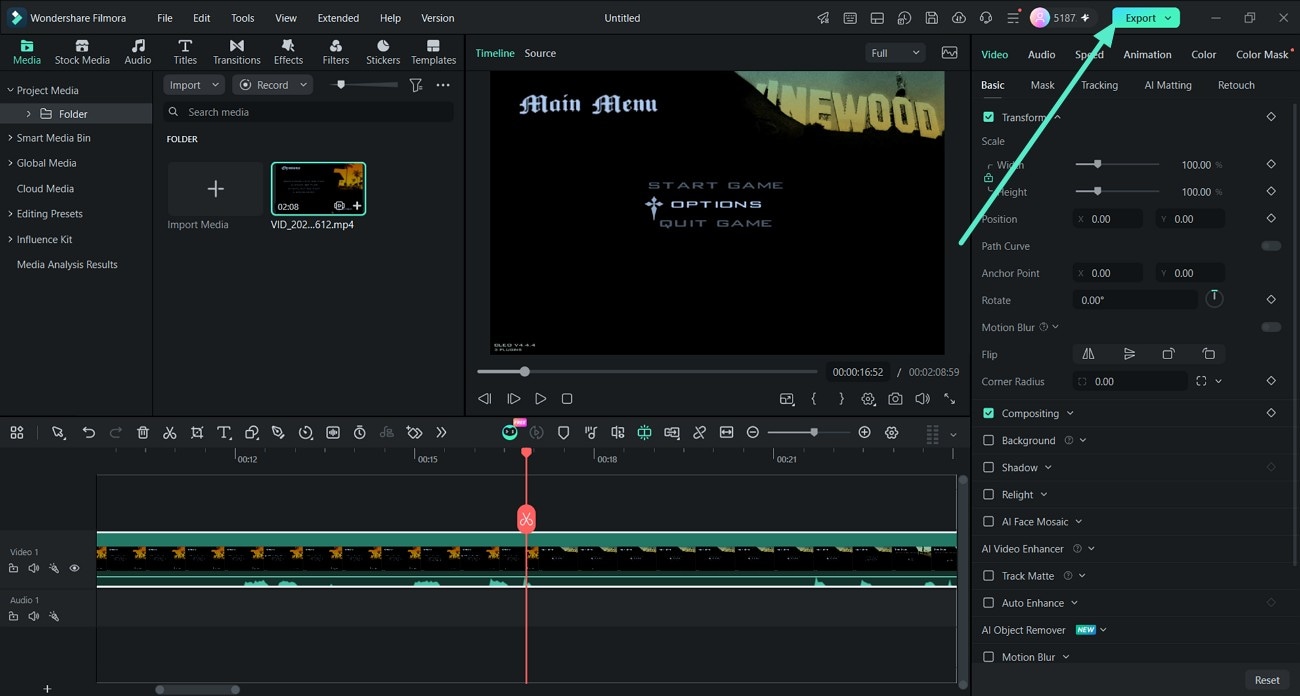
Task: Enable the Background checkbox
Action: click(x=989, y=440)
